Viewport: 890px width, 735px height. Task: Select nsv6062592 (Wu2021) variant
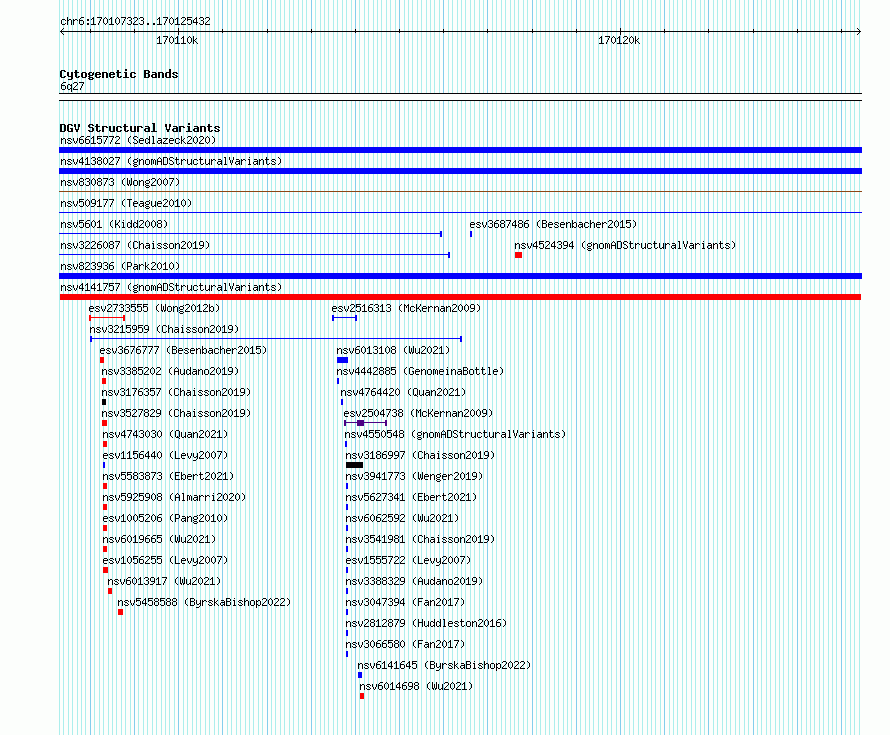pyautogui.click(x=402, y=518)
